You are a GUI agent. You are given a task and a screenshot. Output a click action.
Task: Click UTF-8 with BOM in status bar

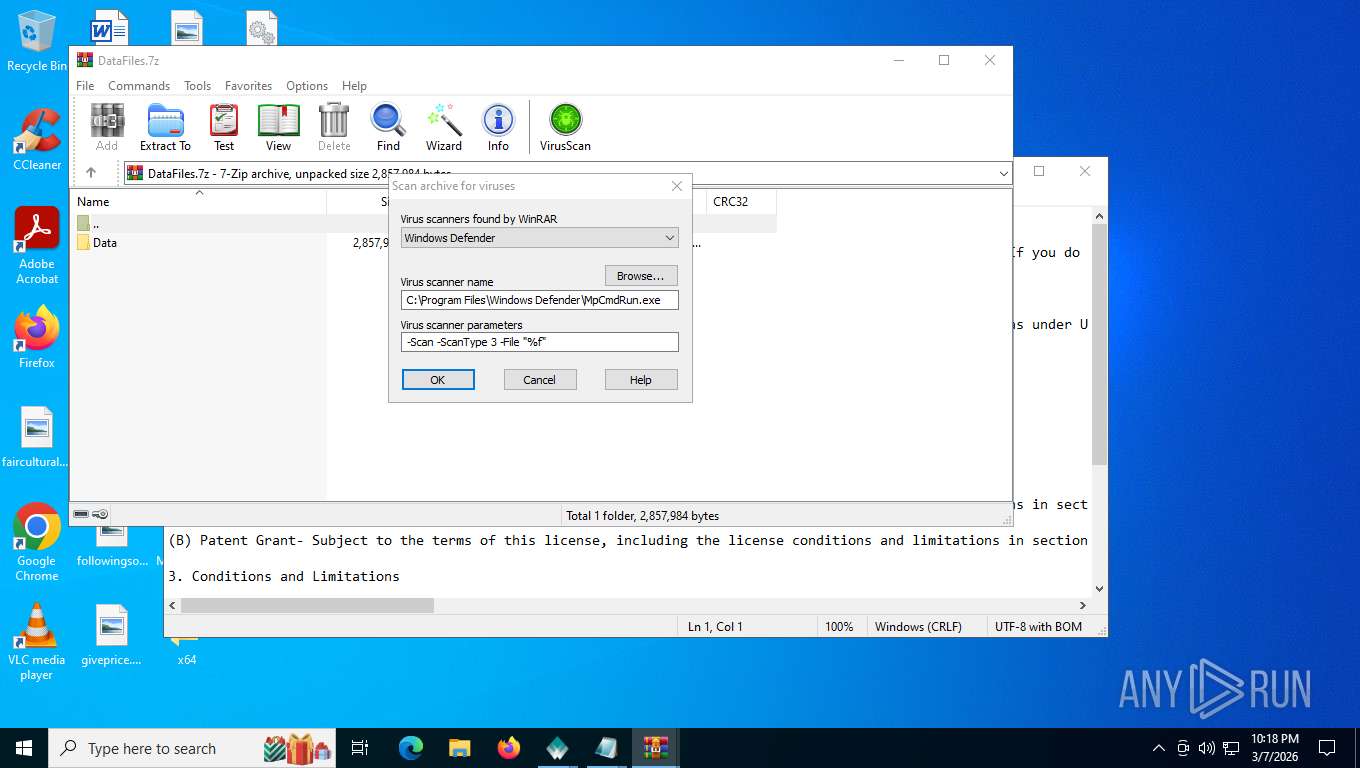[x=1038, y=627]
